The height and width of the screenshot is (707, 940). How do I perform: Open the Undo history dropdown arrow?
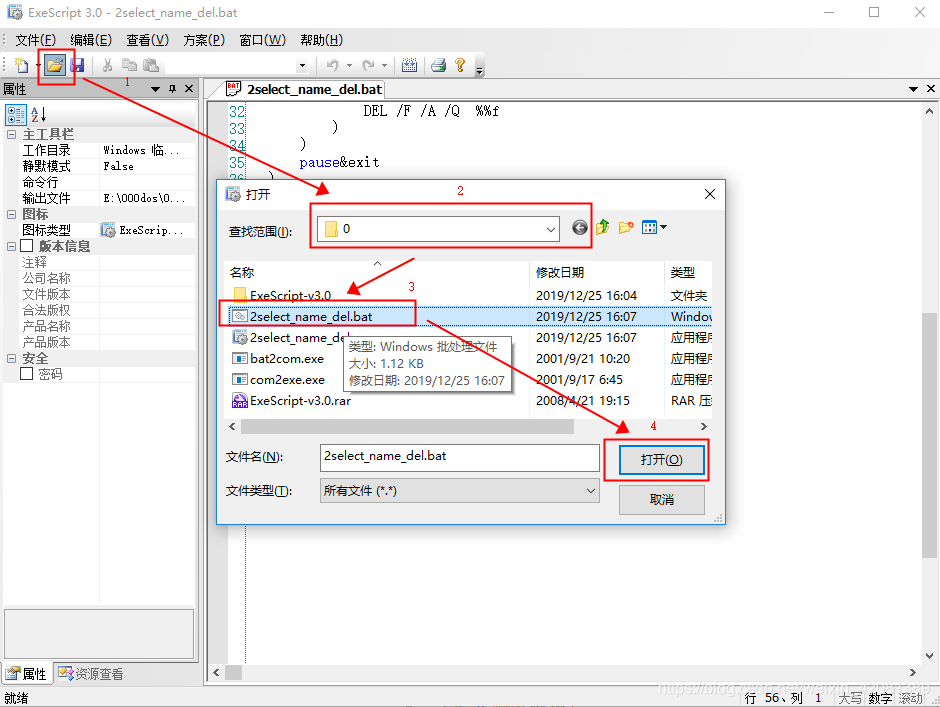pos(350,65)
